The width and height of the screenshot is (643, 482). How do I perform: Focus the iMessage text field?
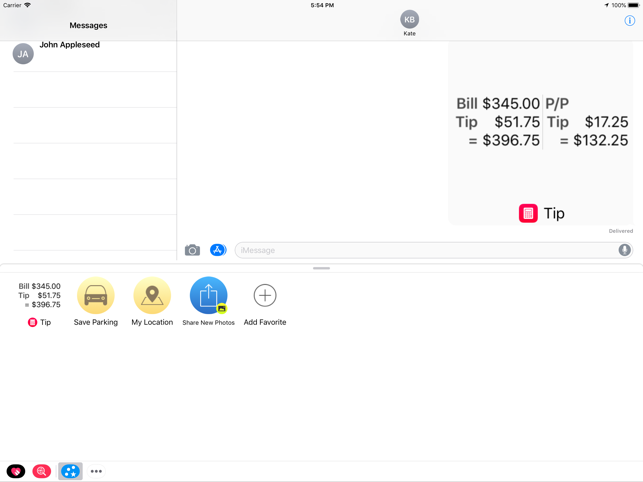click(x=433, y=250)
